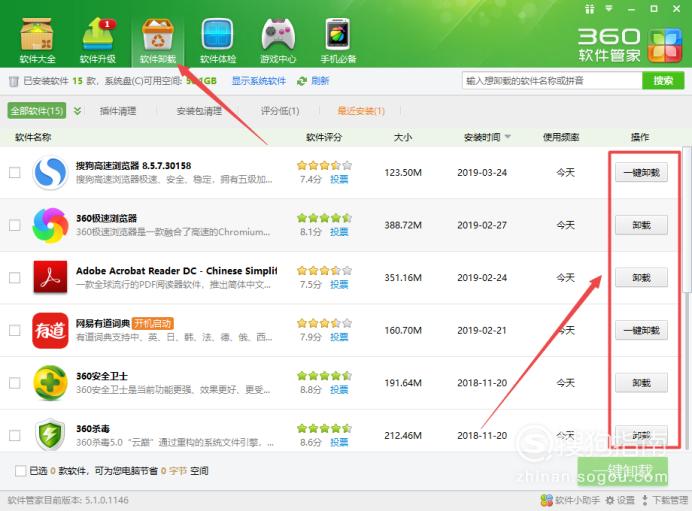This screenshot has width=692, height=511.
Task: Click 投票 link for 360杀毒
Action: point(339,442)
